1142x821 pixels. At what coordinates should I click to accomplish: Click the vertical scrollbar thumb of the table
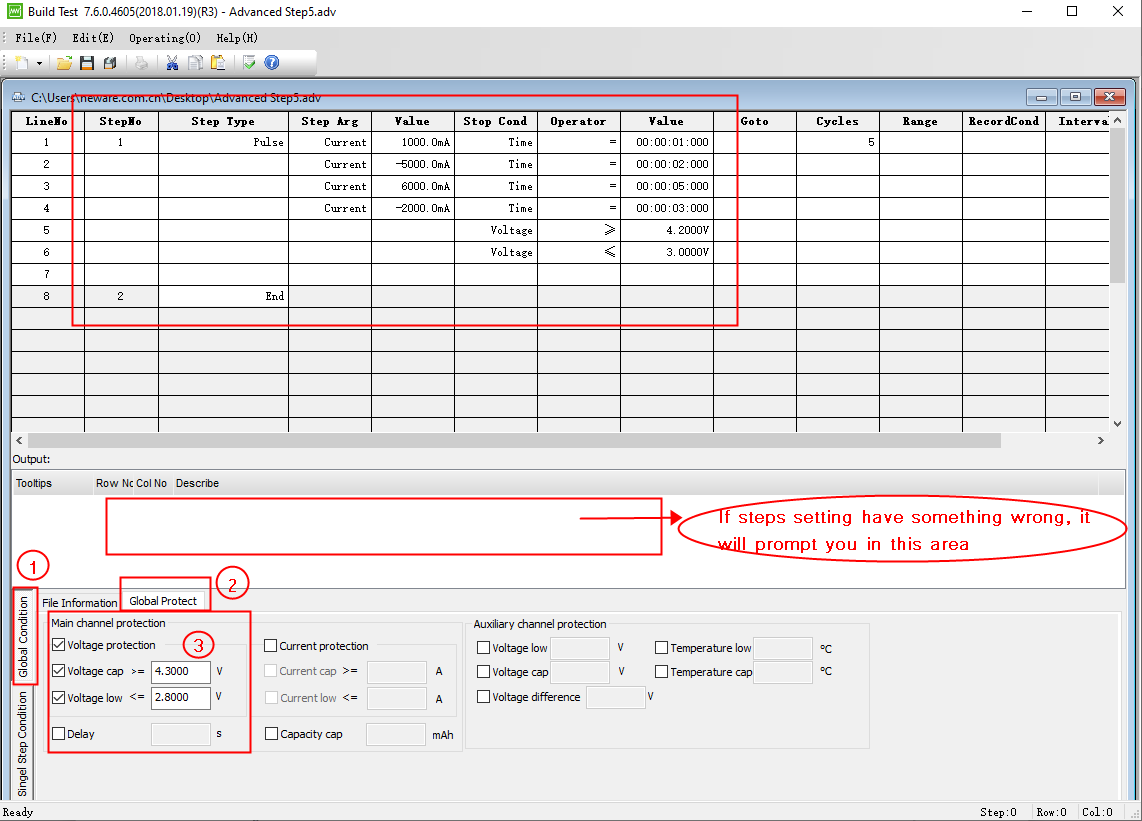(1117, 205)
